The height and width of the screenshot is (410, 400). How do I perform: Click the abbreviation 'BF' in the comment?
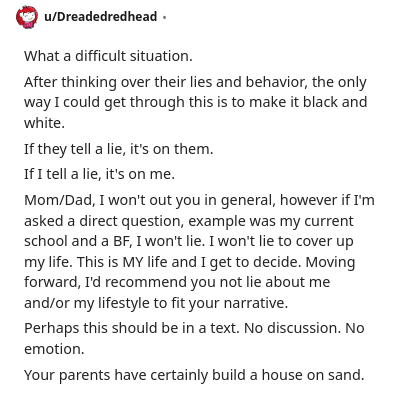point(120,241)
